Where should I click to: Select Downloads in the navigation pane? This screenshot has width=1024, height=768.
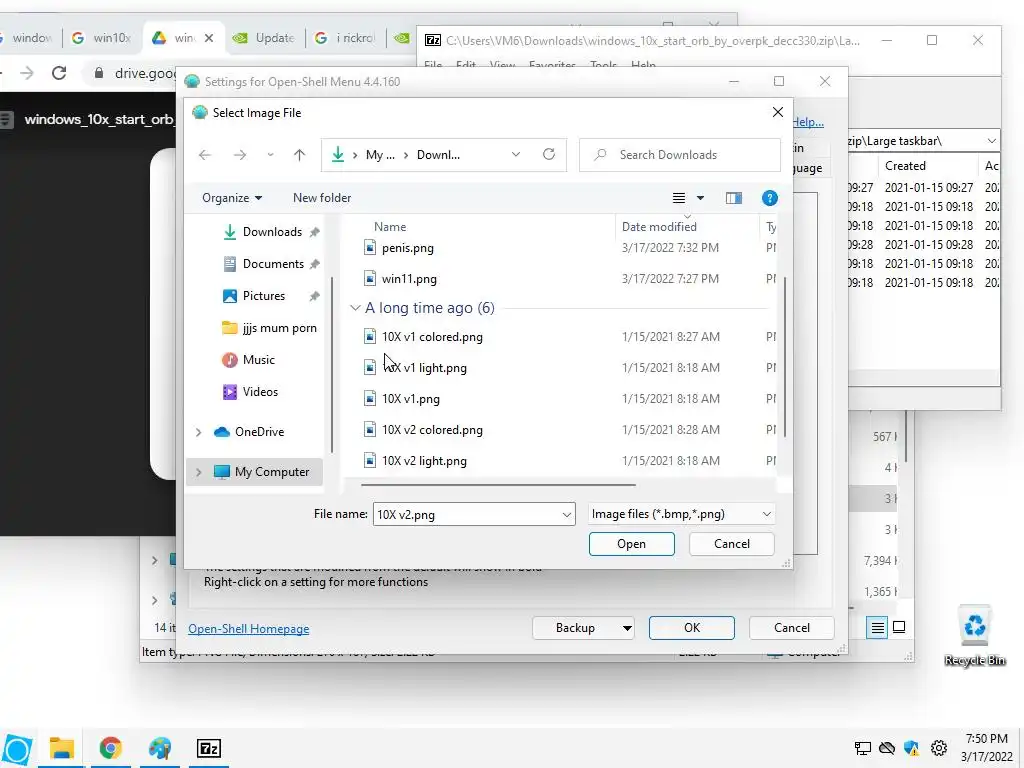pyautogui.click(x=272, y=232)
